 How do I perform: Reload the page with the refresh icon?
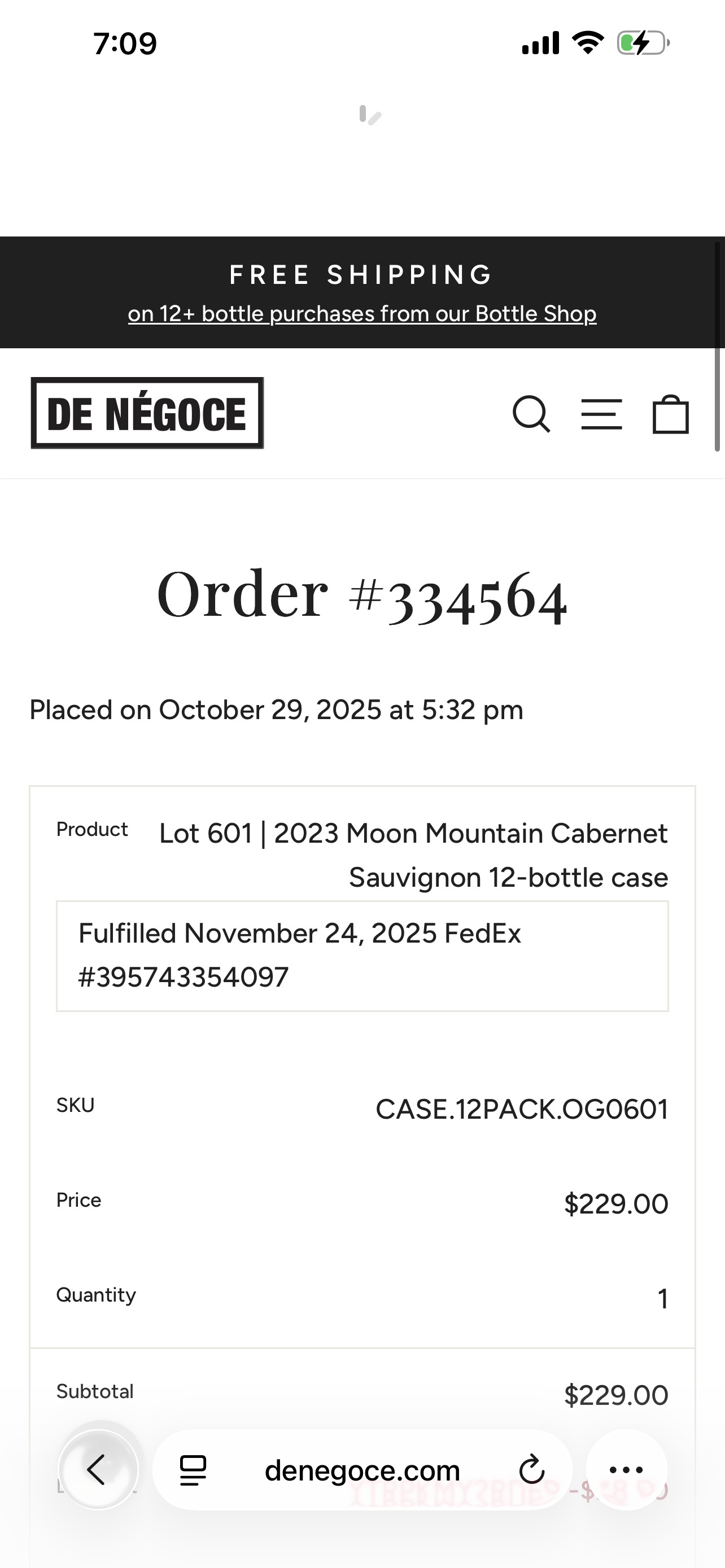[531, 1470]
